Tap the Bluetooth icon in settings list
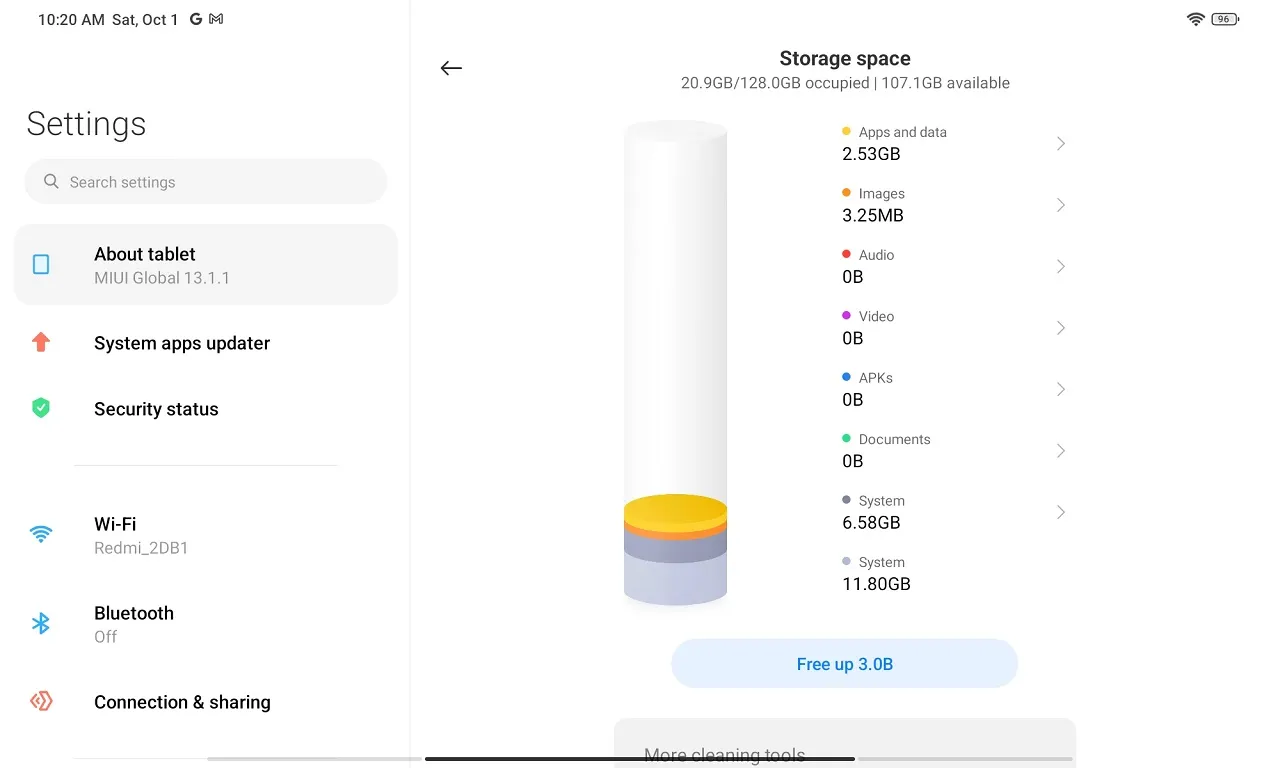The width and height of the screenshot is (1280, 768). [x=41, y=624]
